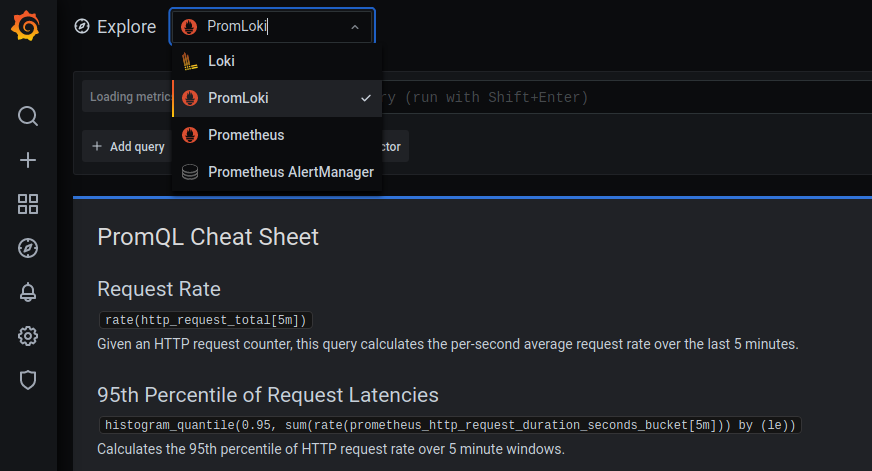
Task: Select the Prometheus datasource option
Action: (277, 135)
